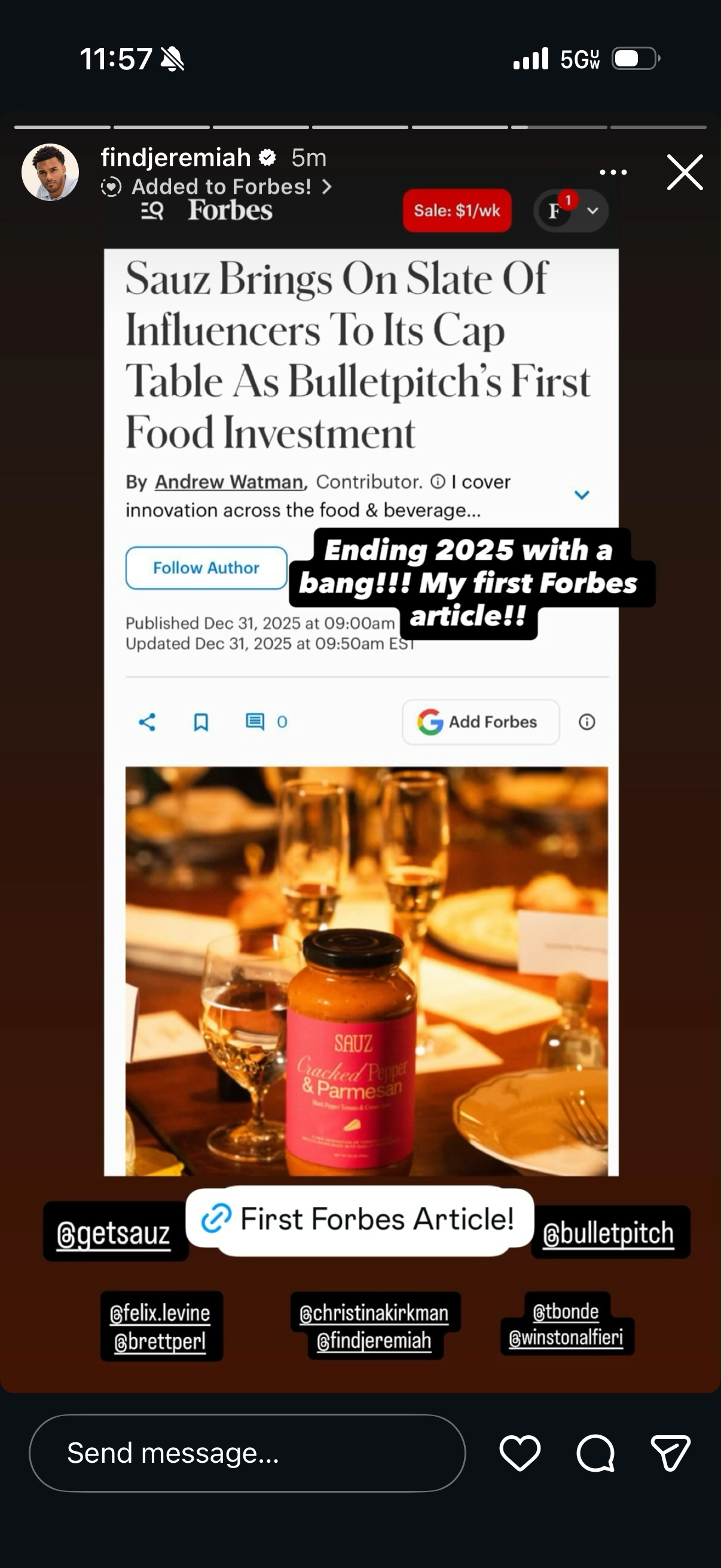Close the story with the X
Screen dimensions: 721x1568
685,172
